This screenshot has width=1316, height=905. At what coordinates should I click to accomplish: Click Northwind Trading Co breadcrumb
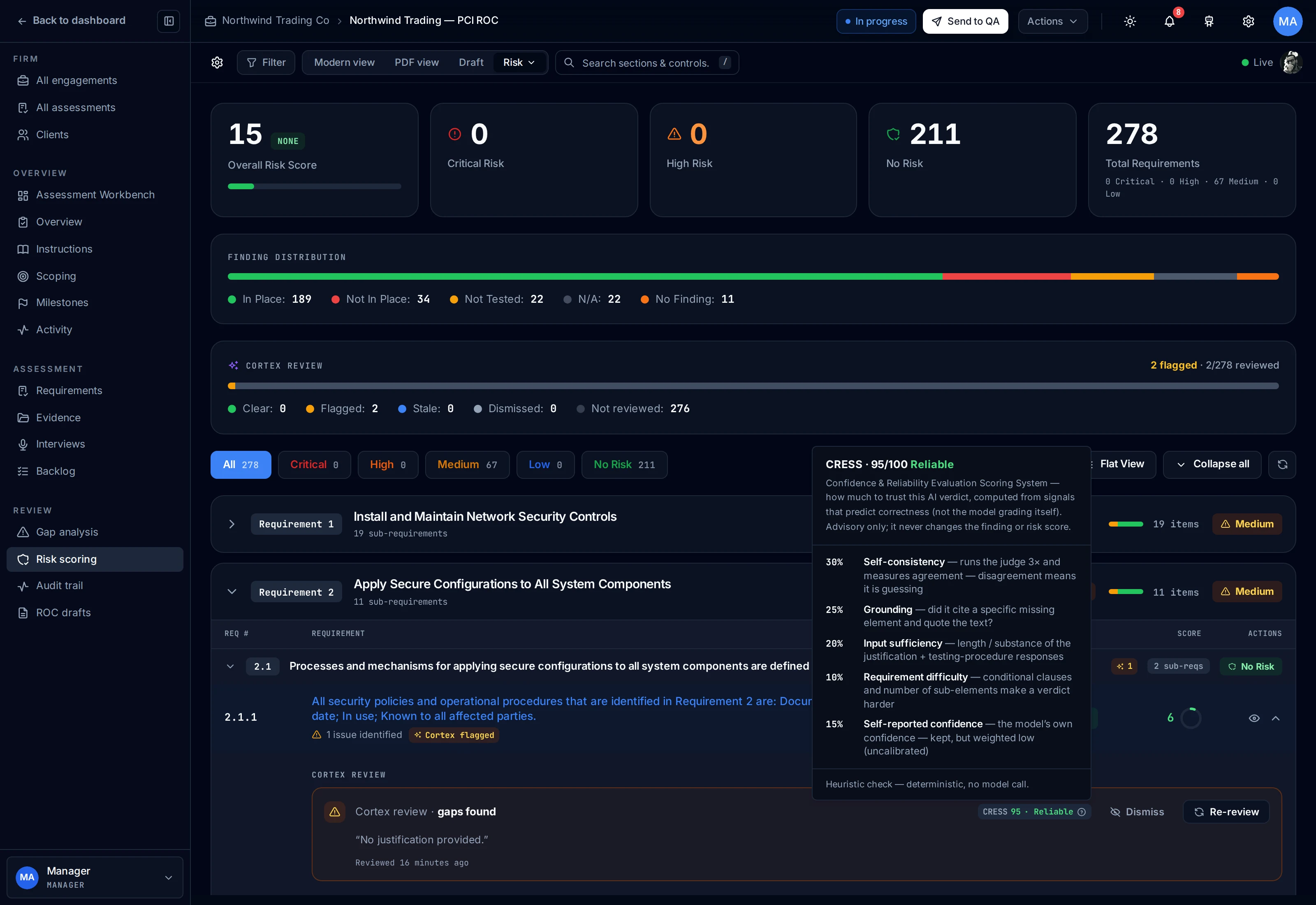(x=267, y=21)
